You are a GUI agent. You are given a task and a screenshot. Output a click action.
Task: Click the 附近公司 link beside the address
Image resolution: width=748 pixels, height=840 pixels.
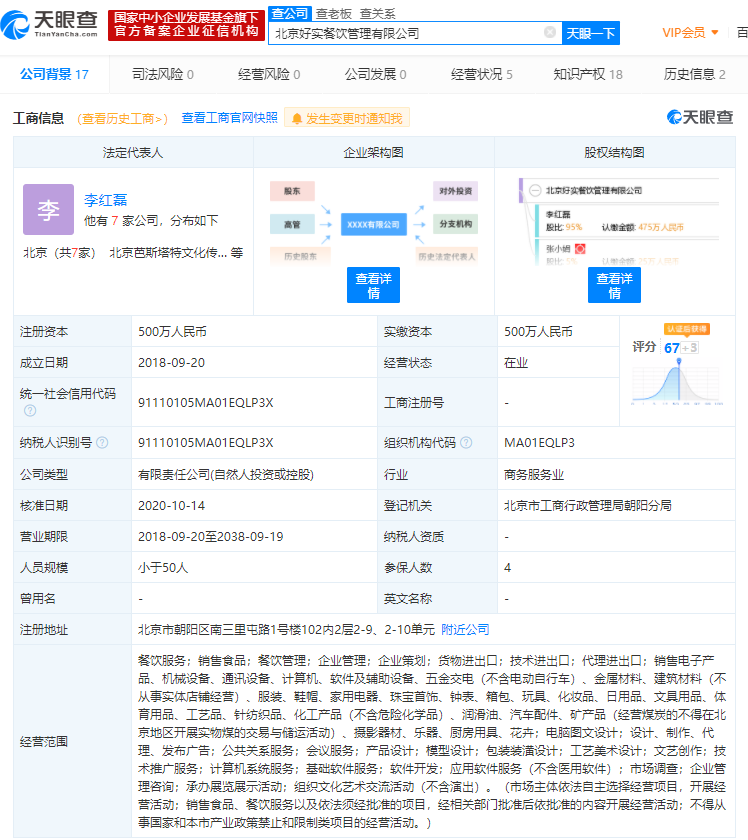(465, 629)
